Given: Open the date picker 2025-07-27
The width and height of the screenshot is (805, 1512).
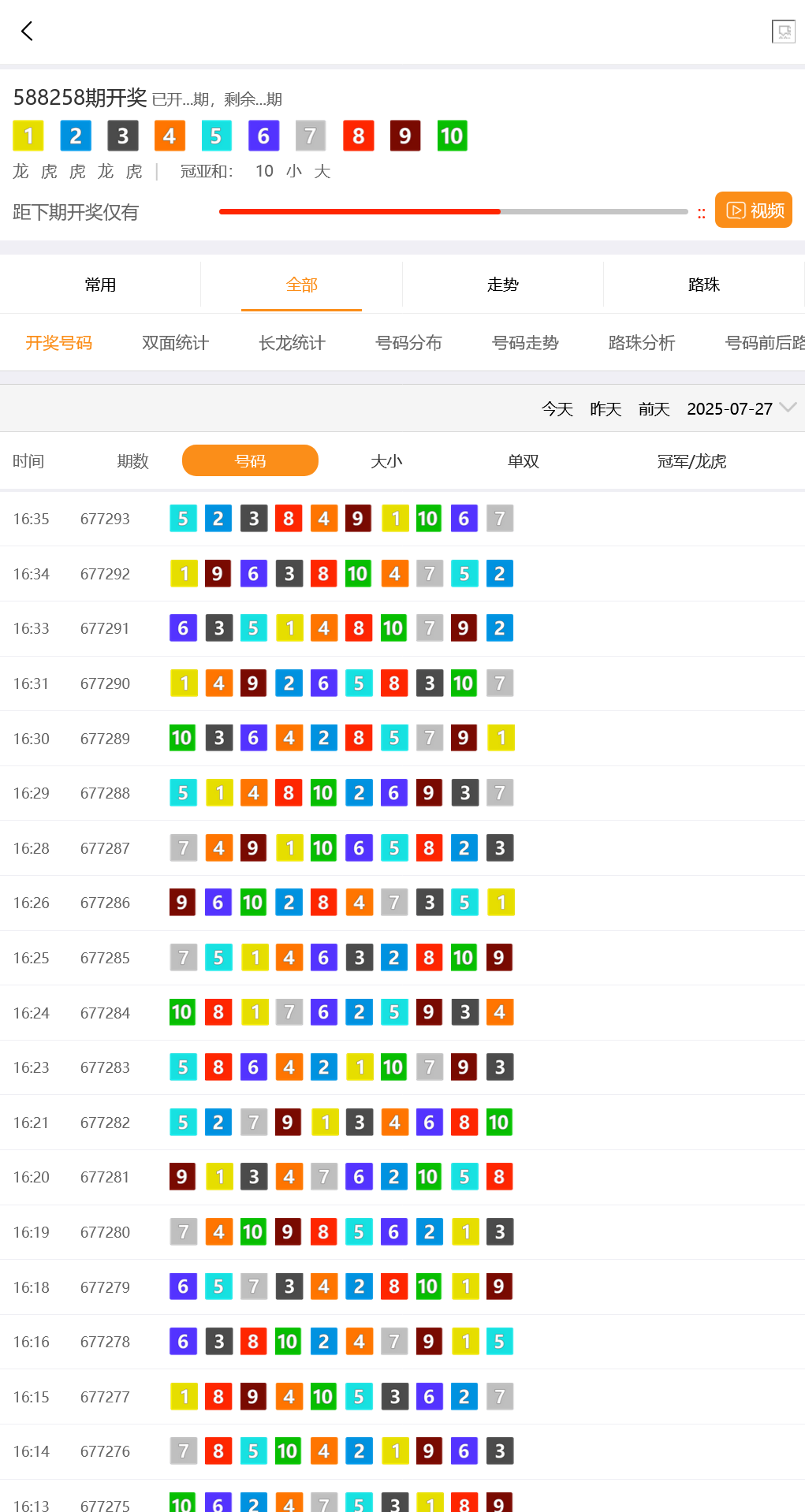Looking at the screenshot, I should click(x=729, y=409).
